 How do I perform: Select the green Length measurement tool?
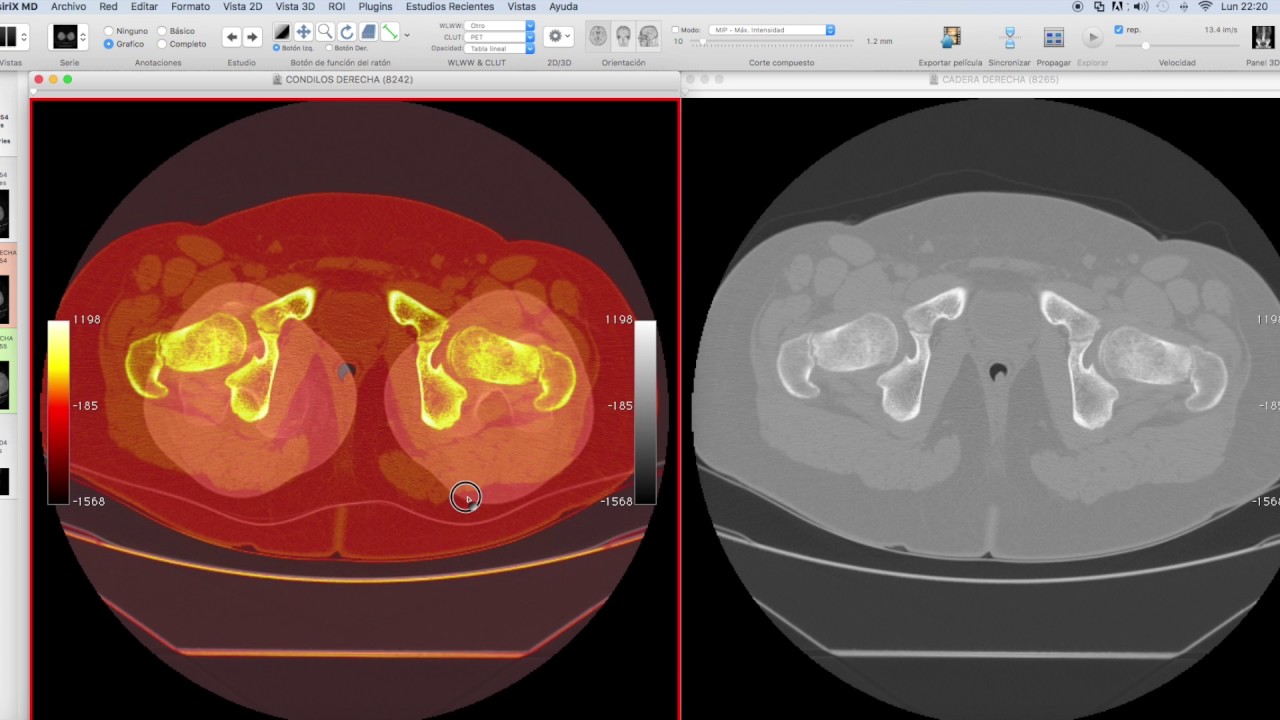(x=390, y=33)
